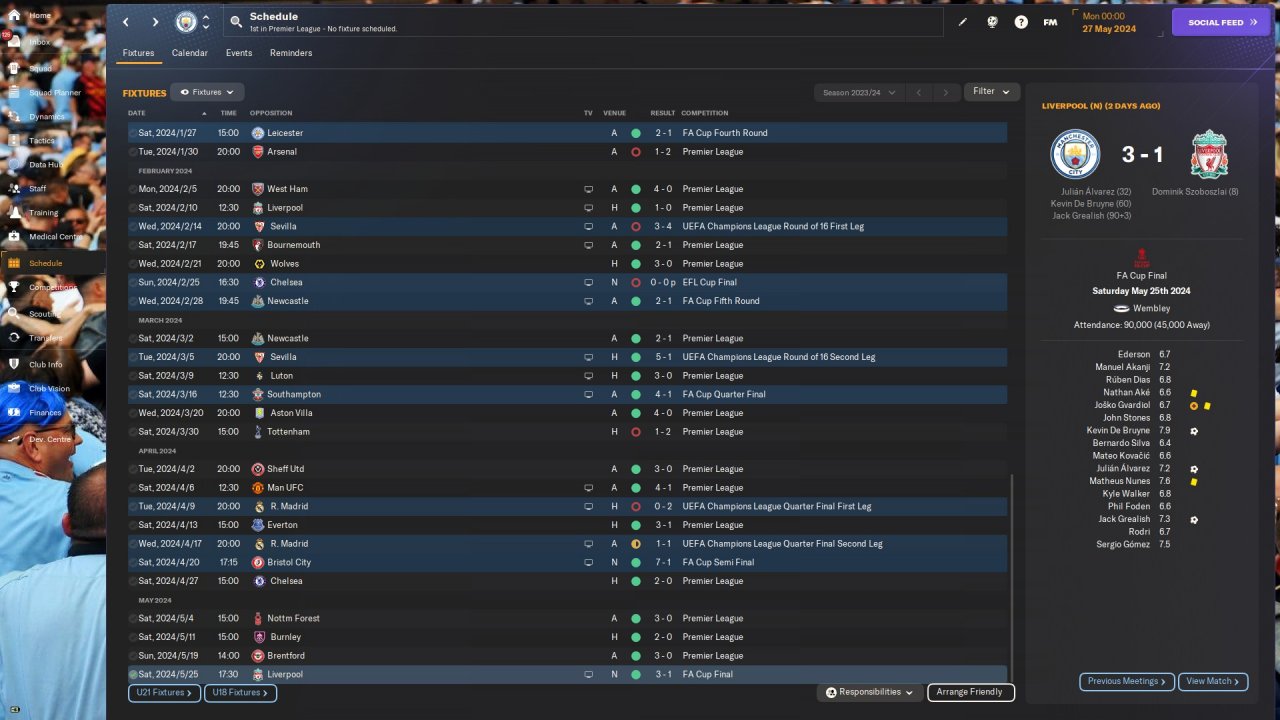The height and width of the screenshot is (720, 1280).
Task: Sort fixtures by the Date column header
Action: 137,113
